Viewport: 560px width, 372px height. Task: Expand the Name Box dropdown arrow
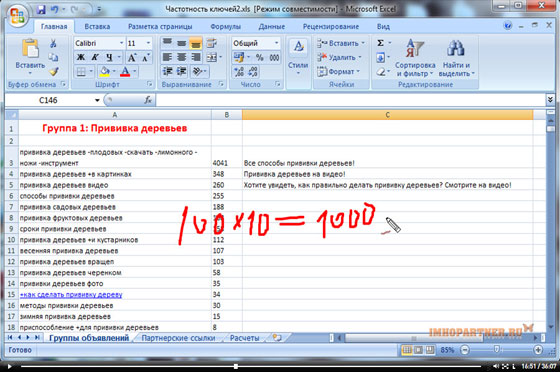click(x=97, y=100)
